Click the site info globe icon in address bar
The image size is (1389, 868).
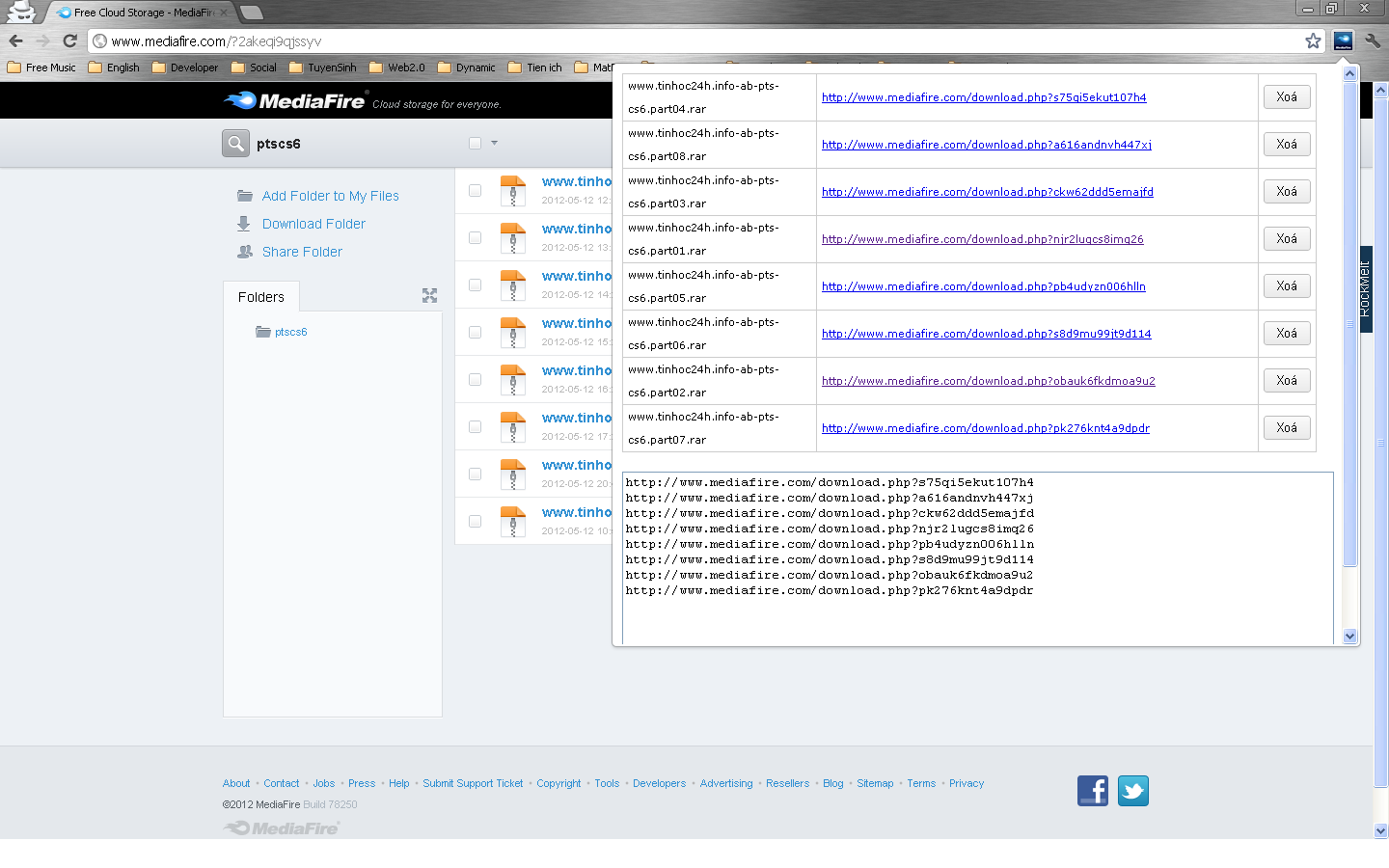(x=100, y=41)
